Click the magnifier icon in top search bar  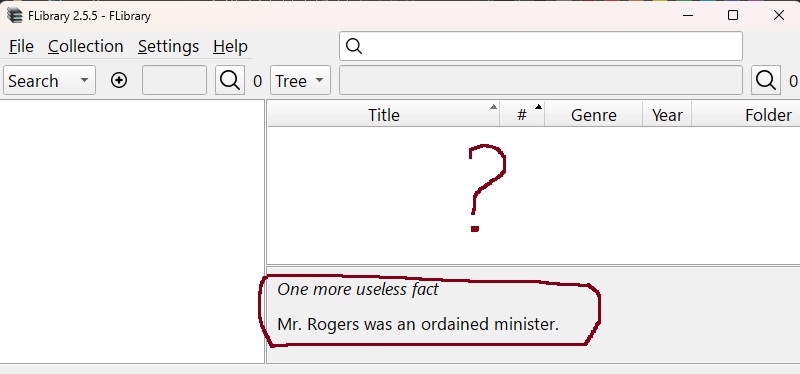click(x=354, y=46)
